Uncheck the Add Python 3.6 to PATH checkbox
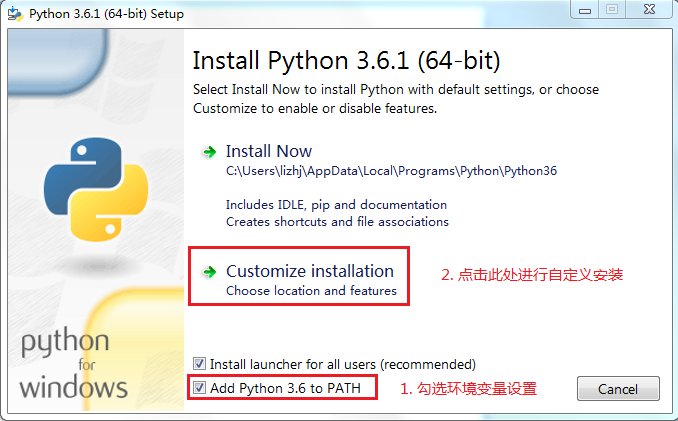This screenshot has width=678, height=421. point(200,388)
